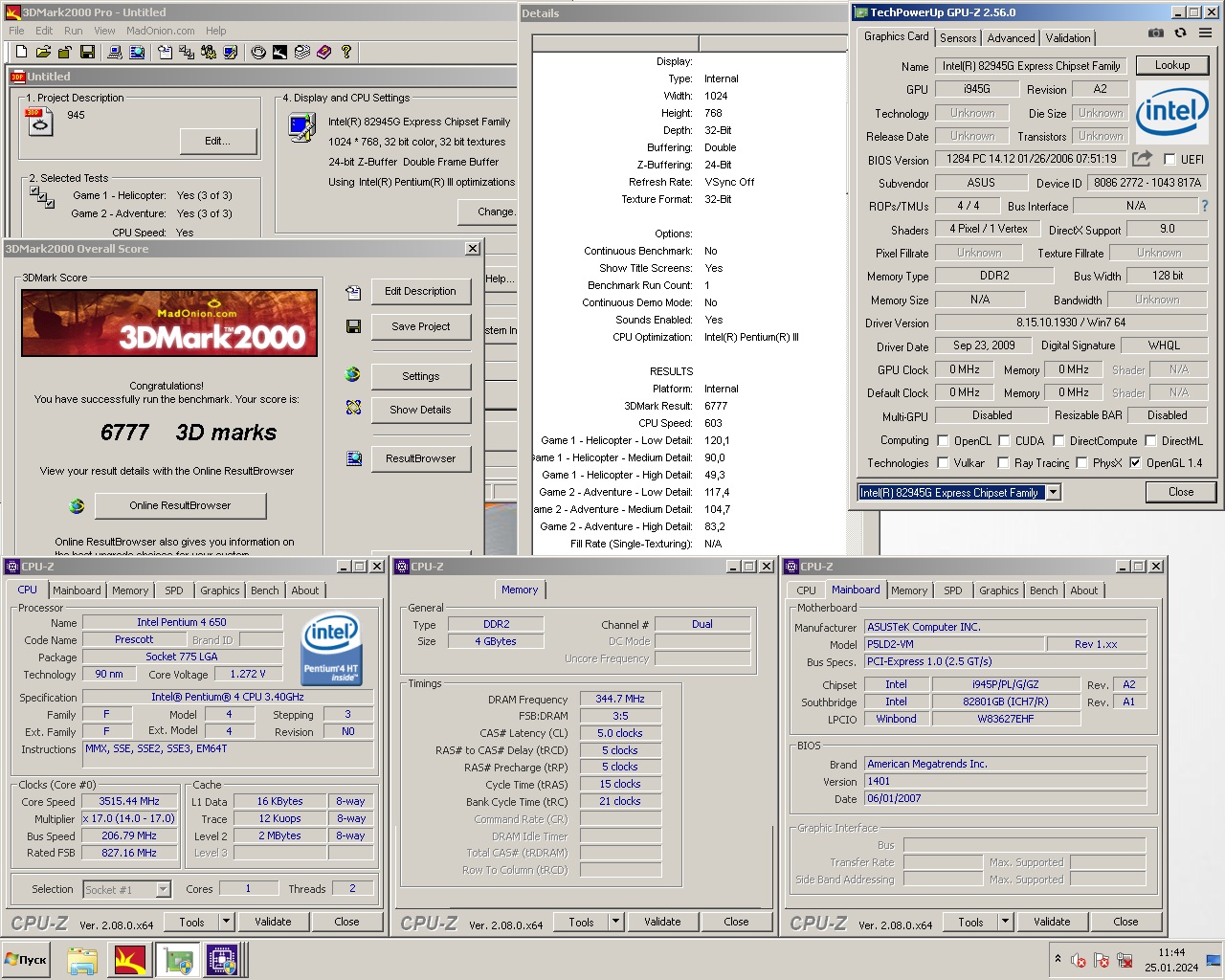Viewport: 1225px width, 980px height.
Task: Click the Bus Interface question mark icon
Action: (1204, 206)
